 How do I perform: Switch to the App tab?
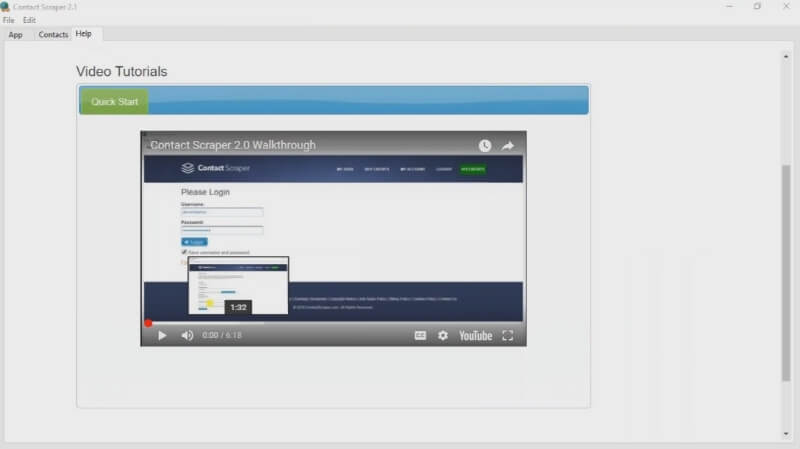(x=15, y=35)
